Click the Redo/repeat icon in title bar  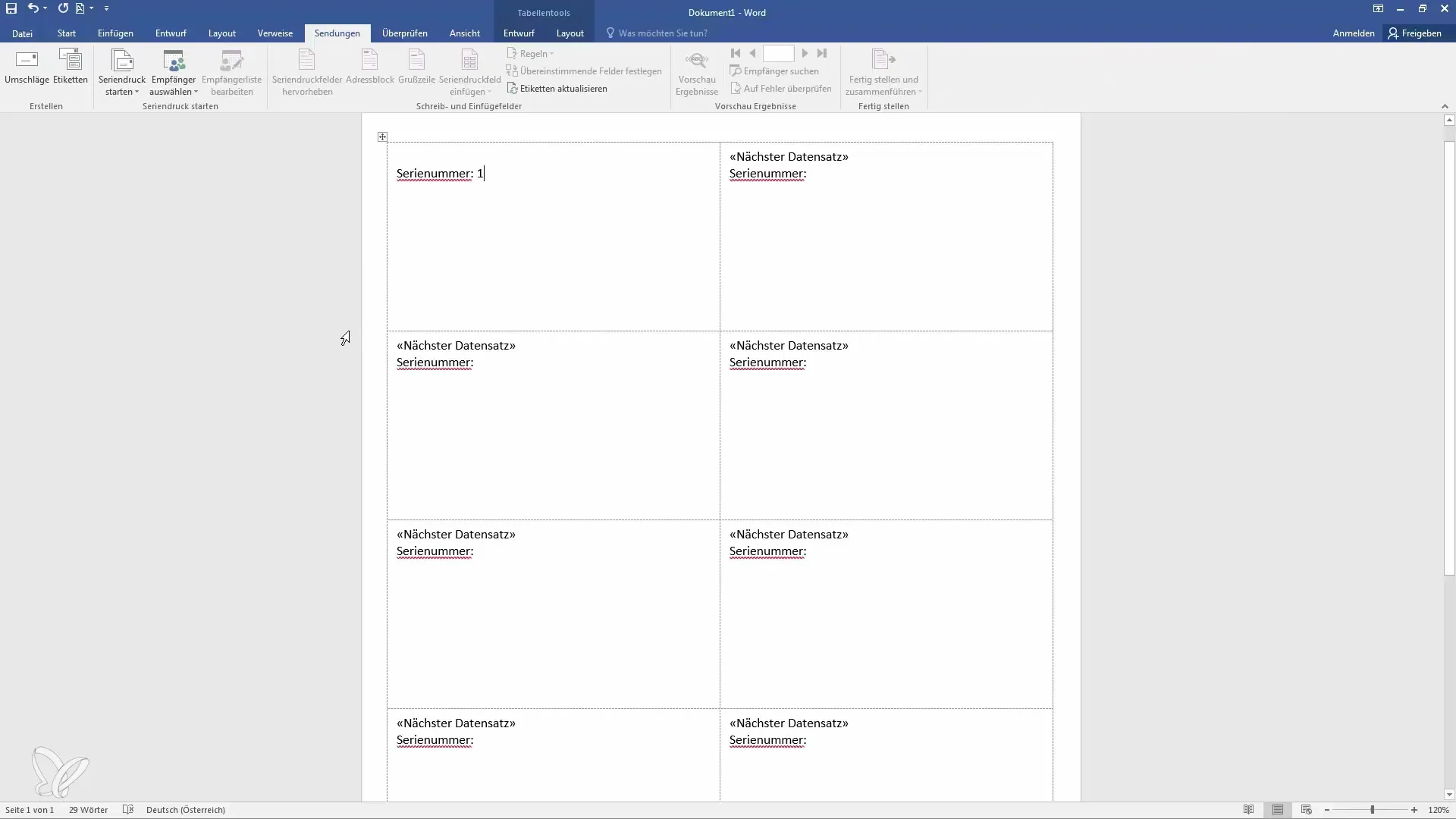pos(63,8)
